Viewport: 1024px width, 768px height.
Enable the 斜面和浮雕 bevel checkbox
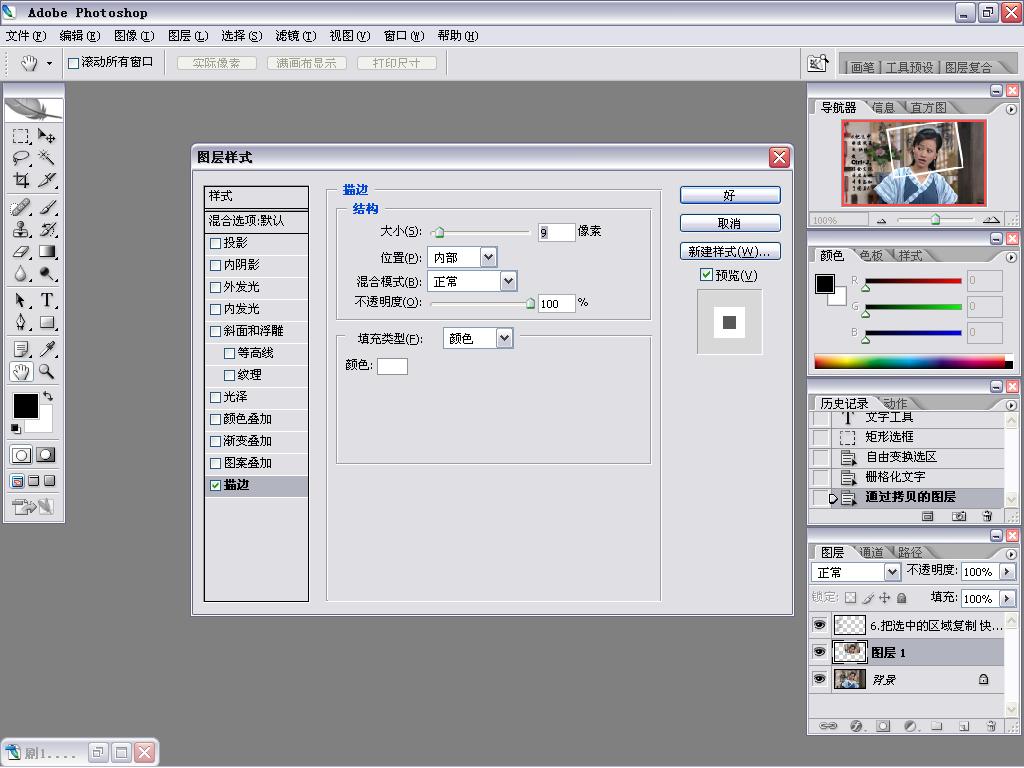click(x=215, y=331)
